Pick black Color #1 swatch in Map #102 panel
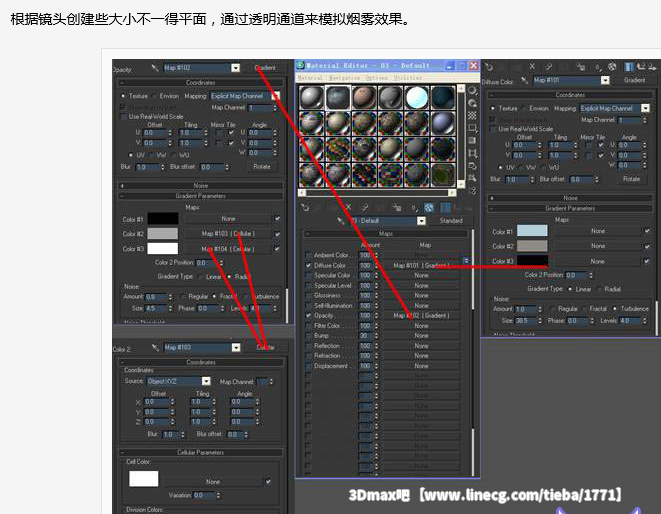The height and width of the screenshot is (514, 661). [x=163, y=218]
